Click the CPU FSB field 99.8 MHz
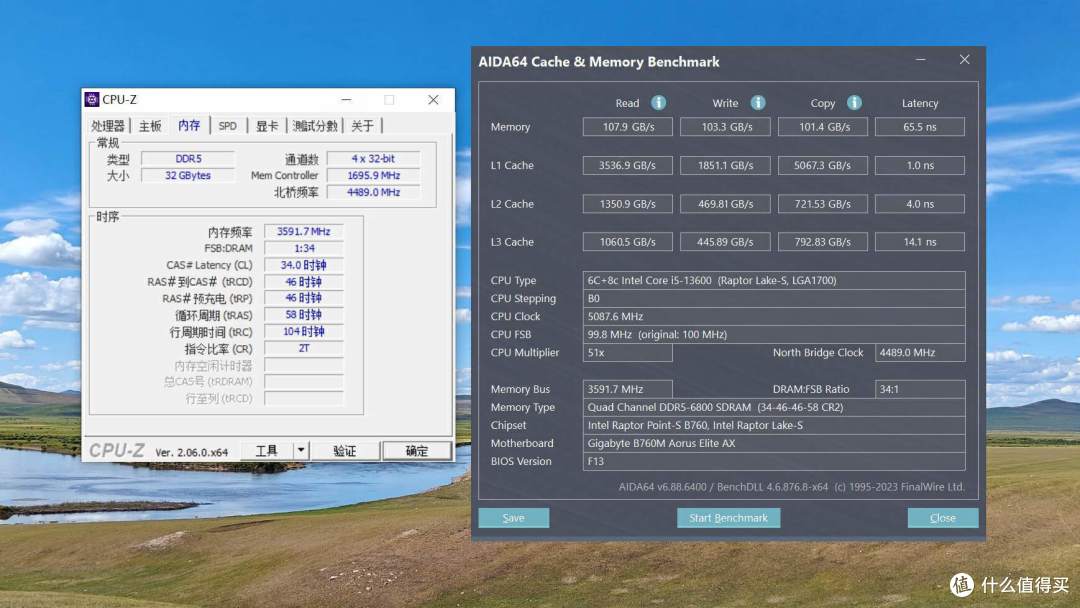Viewport: 1080px width, 608px height. coord(774,334)
